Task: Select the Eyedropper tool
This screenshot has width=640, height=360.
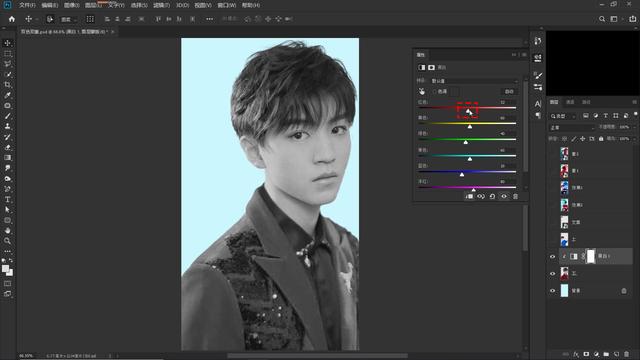Action: point(7,95)
